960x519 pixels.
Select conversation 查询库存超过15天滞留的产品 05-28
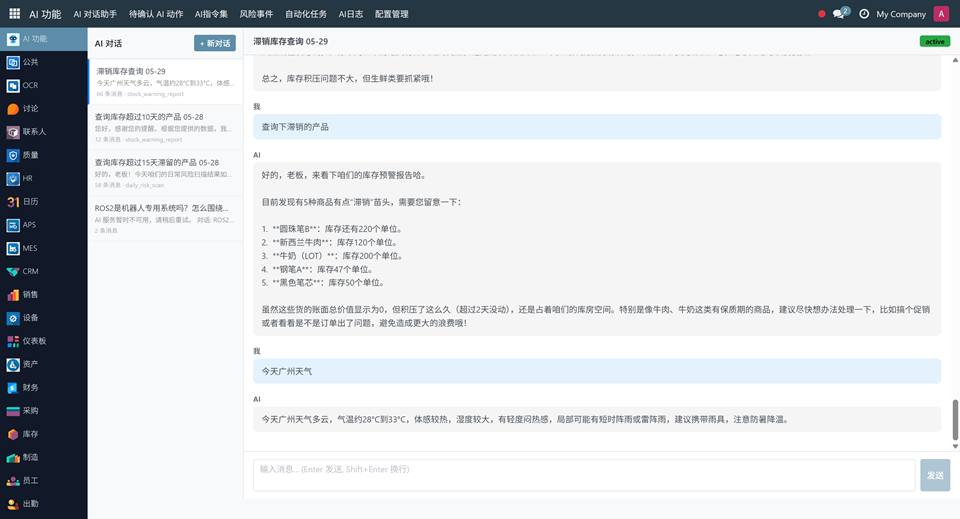coord(165,173)
